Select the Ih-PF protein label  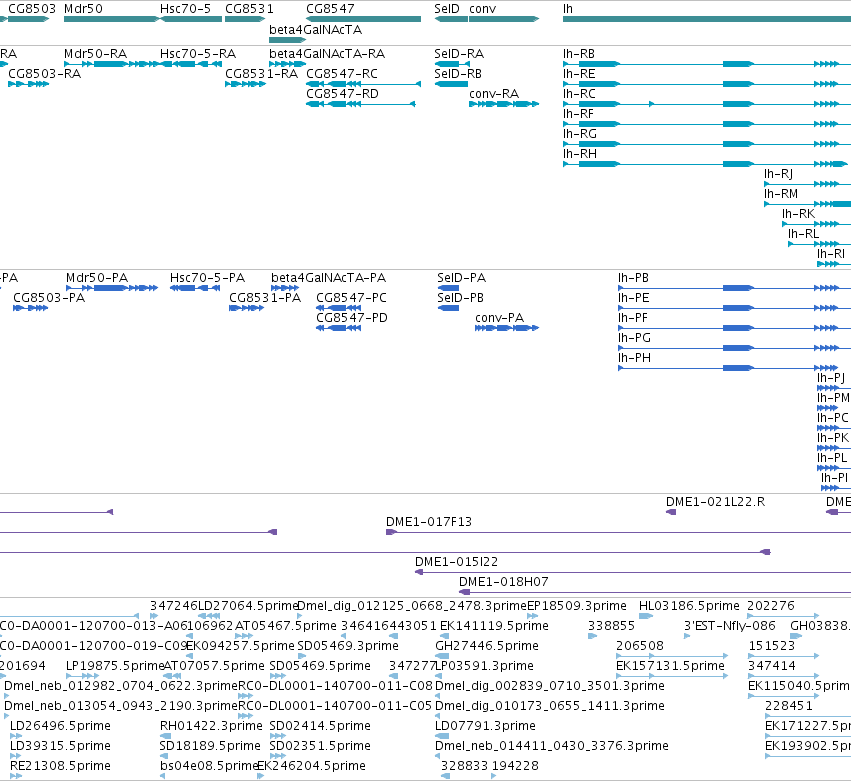coord(633,318)
